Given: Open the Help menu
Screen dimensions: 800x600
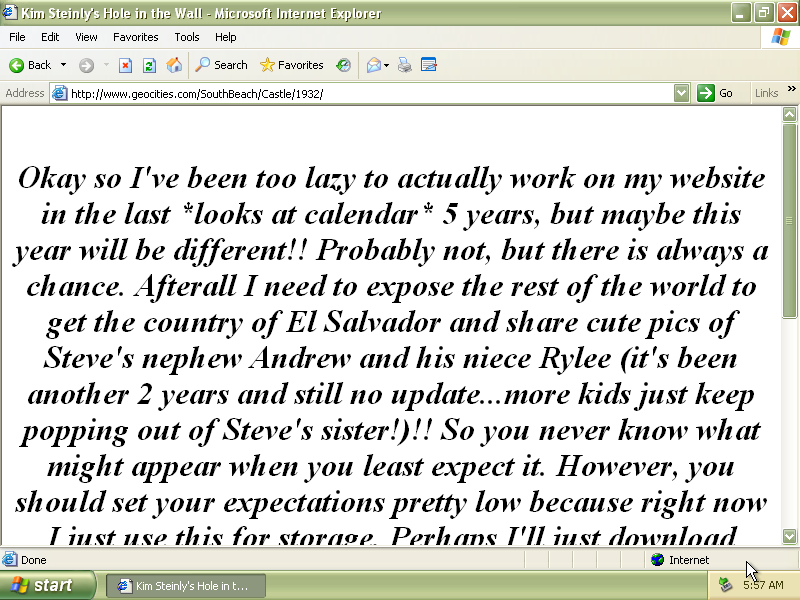Looking at the screenshot, I should point(226,37).
